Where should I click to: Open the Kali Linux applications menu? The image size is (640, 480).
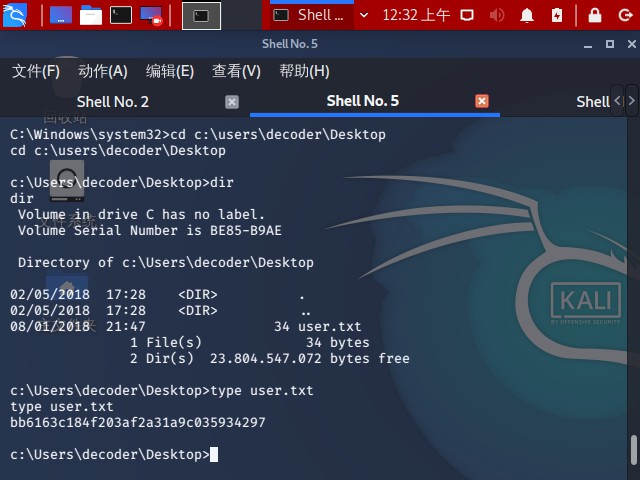(x=15, y=15)
